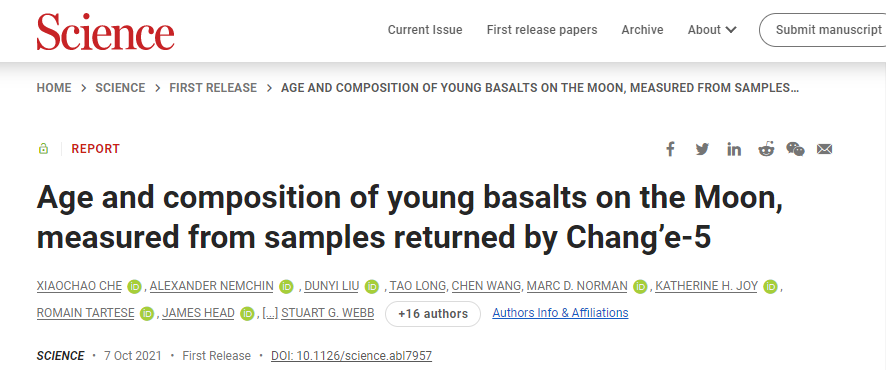Viewport: 886px width, 370px height.
Task: Share article on Facebook icon
Action: (x=670, y=149)
